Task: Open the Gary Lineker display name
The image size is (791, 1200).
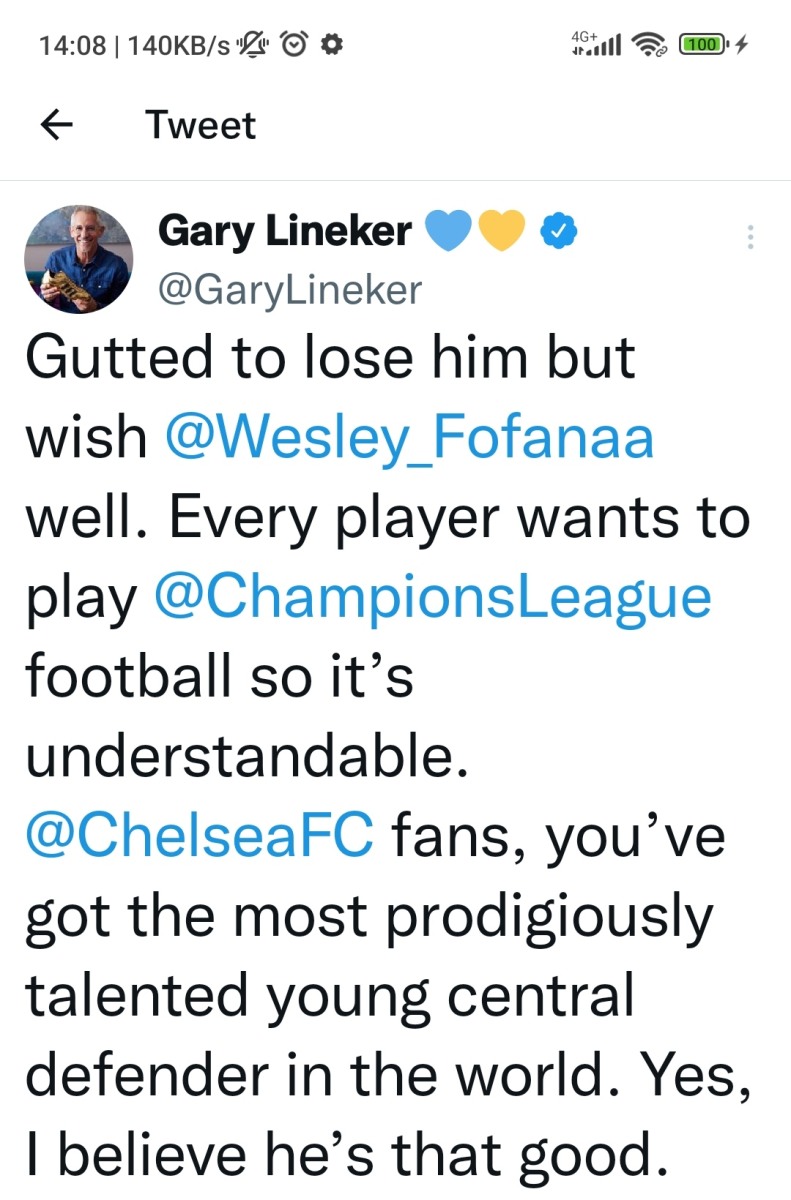Action: pyautogui.click(x=284, y=232)
